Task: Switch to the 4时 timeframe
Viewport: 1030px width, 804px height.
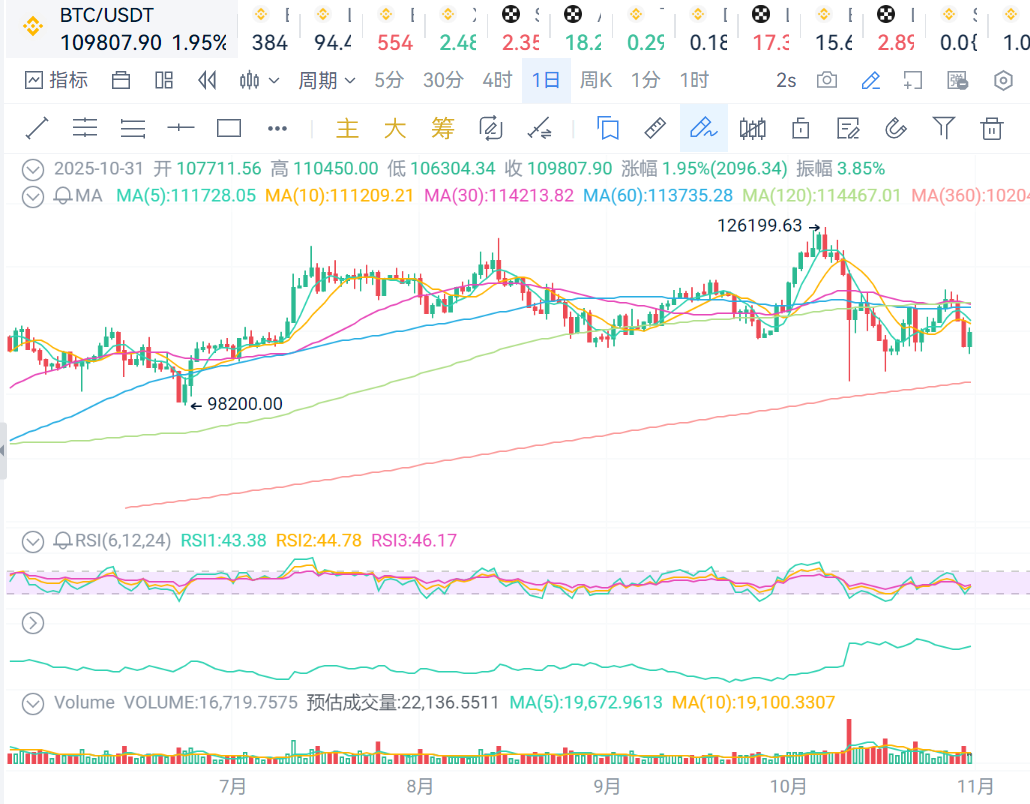Action: [x=497, y=80]
